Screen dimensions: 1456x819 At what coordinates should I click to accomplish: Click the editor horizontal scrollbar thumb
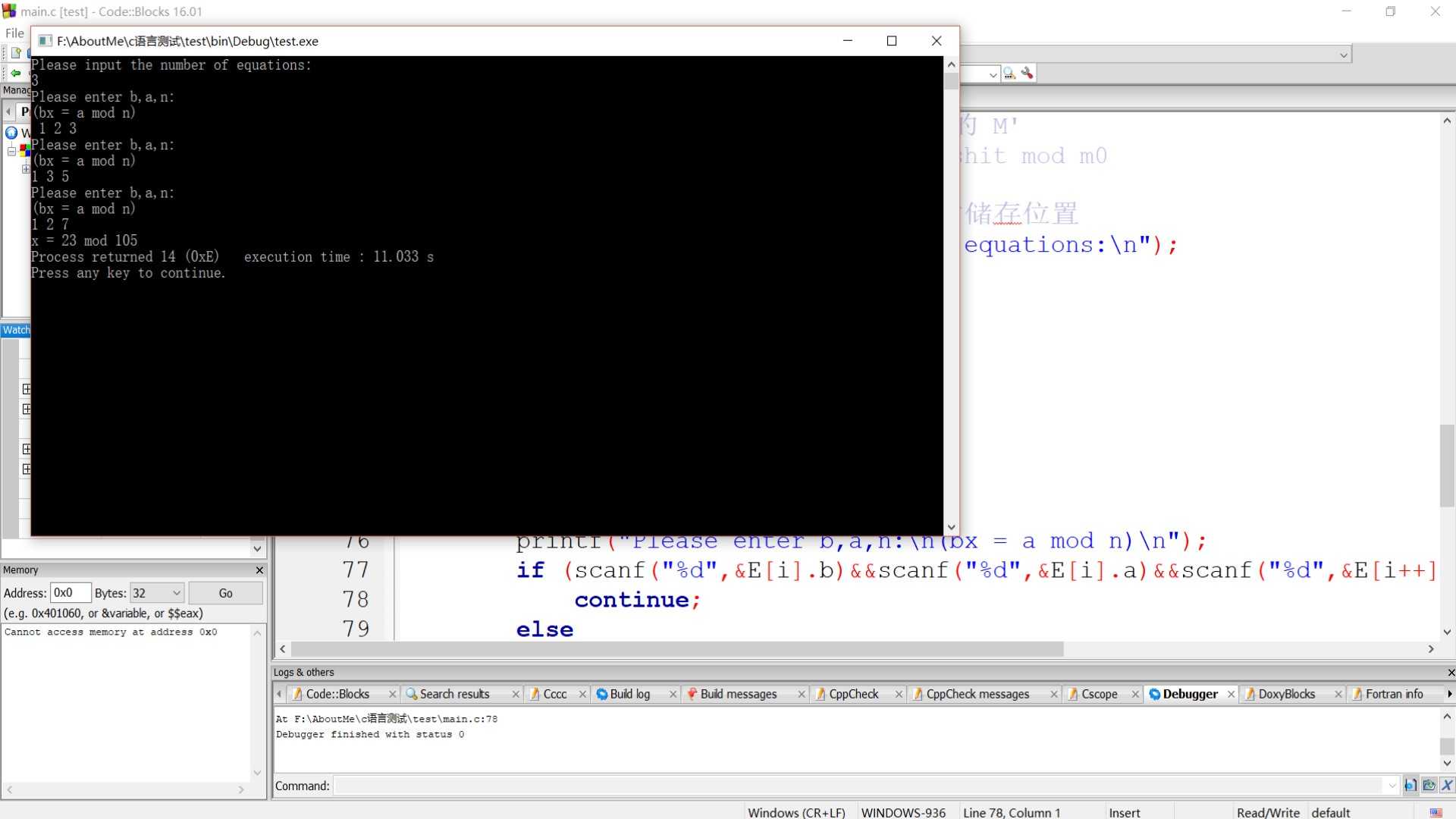677,649
